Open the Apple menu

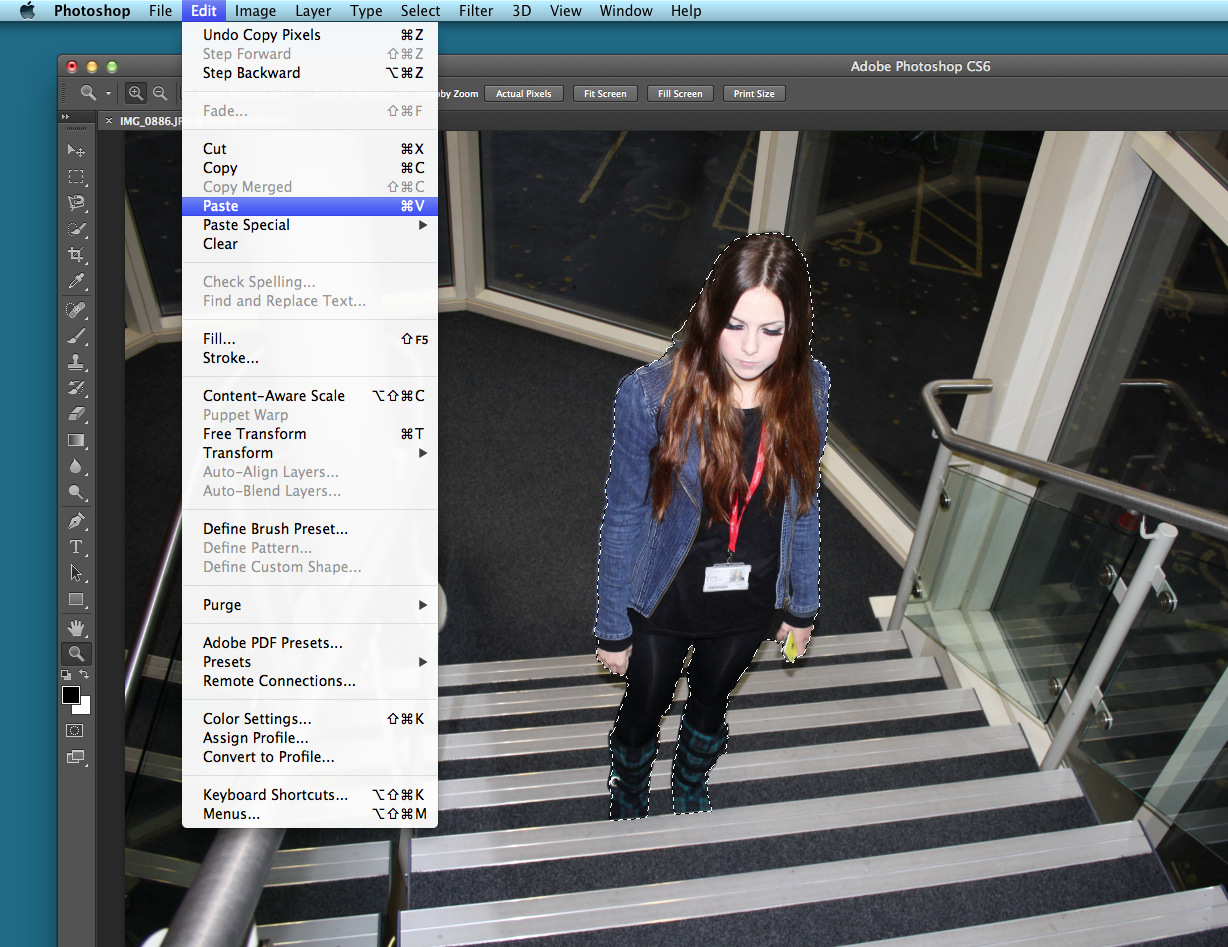27,11
